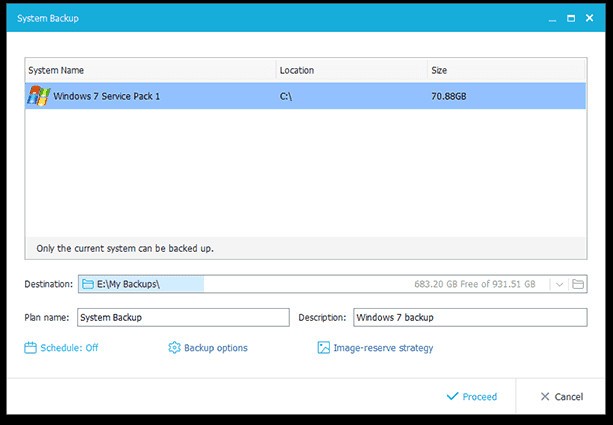
Task: Open Backup options link
Action: pos(208,348)
